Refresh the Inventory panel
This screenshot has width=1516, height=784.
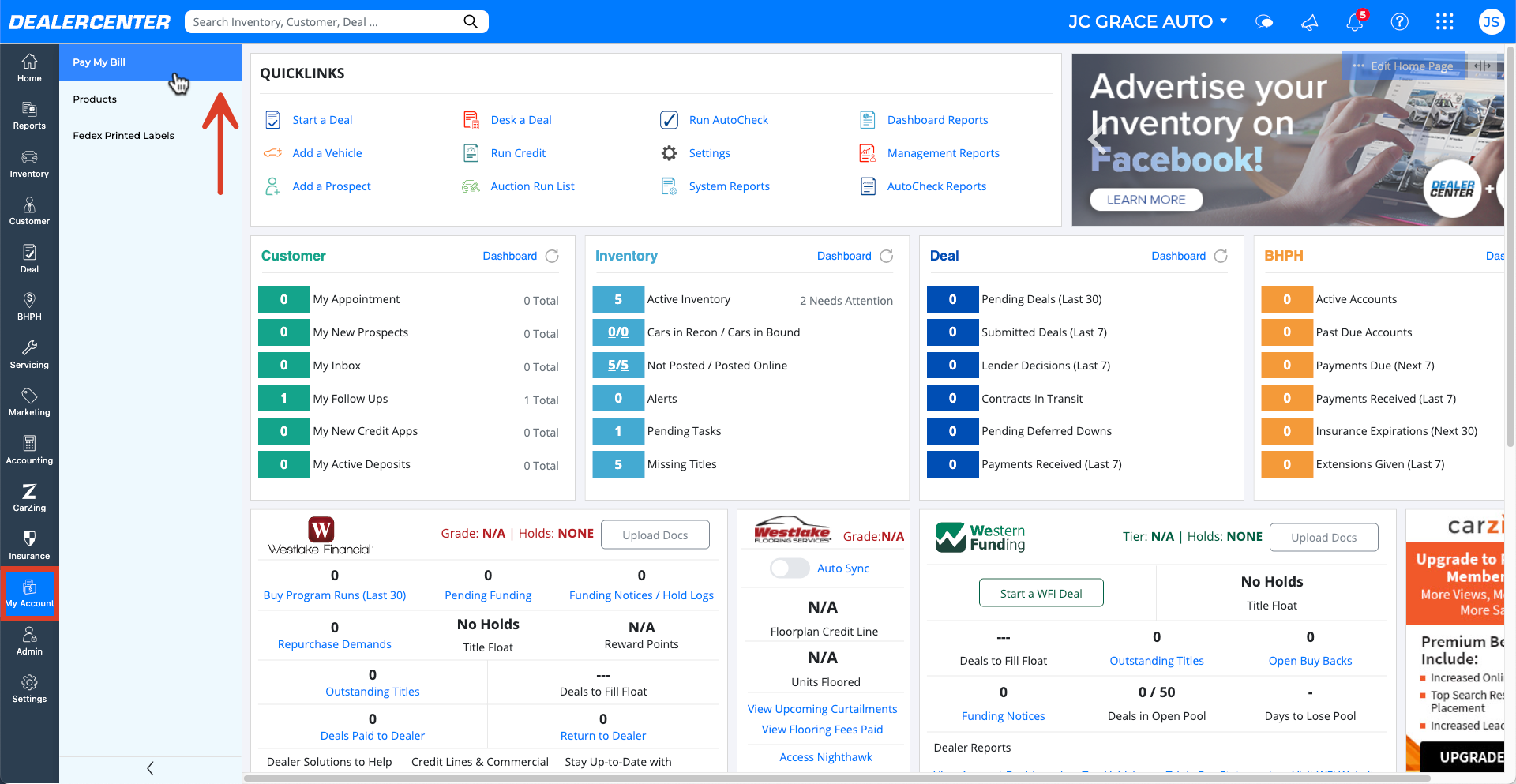pyautogui.click(x=887, y=256)
